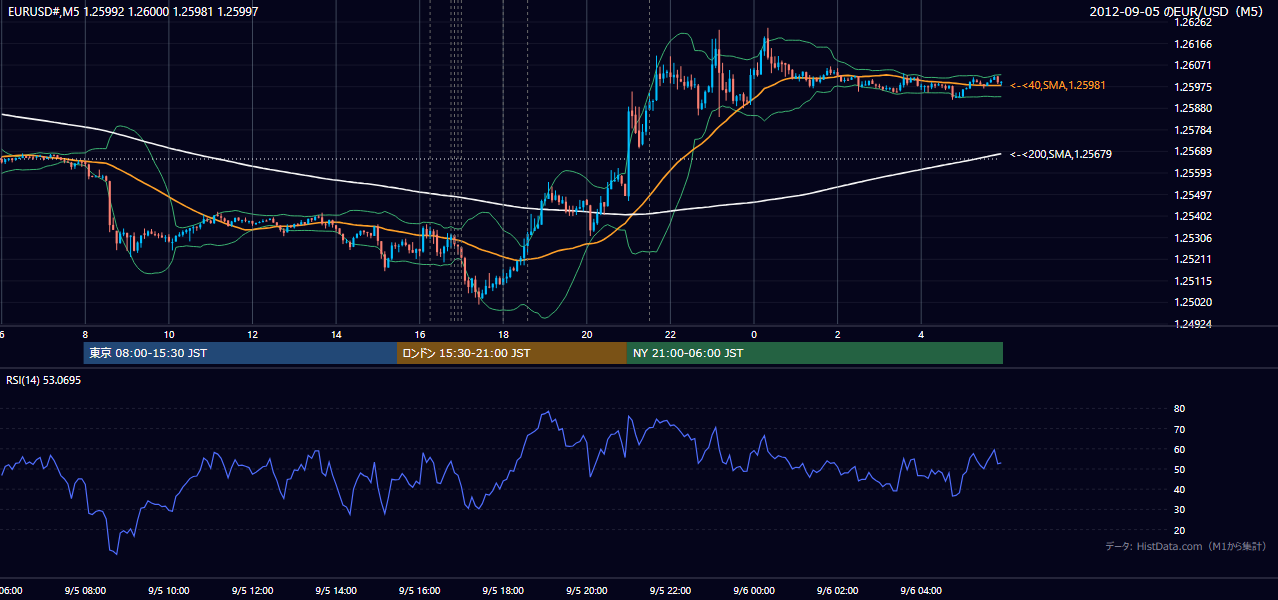The width and height of the screenshot is (1278, 600).
Task: Click hour label 20 under the price chart
Action: pyautogui.click(x=587, y=334)
